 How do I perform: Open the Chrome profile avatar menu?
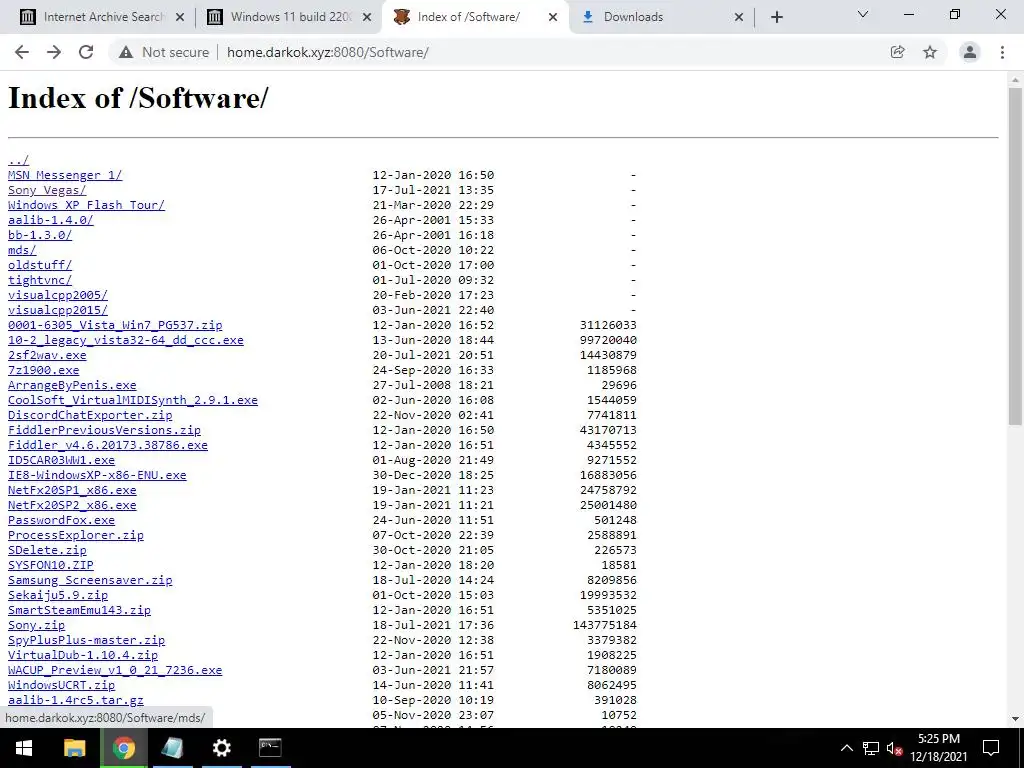point(970,52)
